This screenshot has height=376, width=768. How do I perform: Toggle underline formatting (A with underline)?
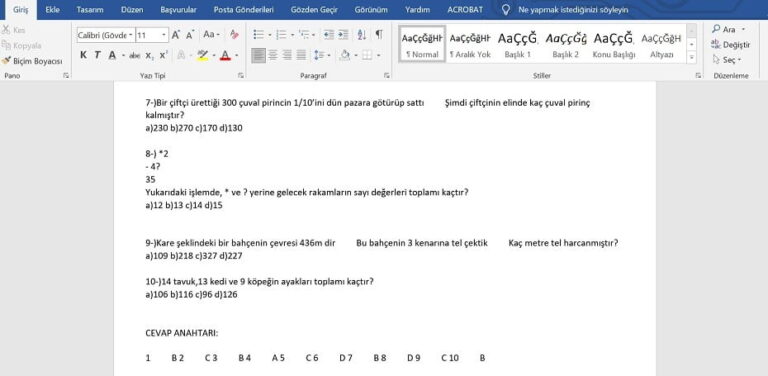112,55
